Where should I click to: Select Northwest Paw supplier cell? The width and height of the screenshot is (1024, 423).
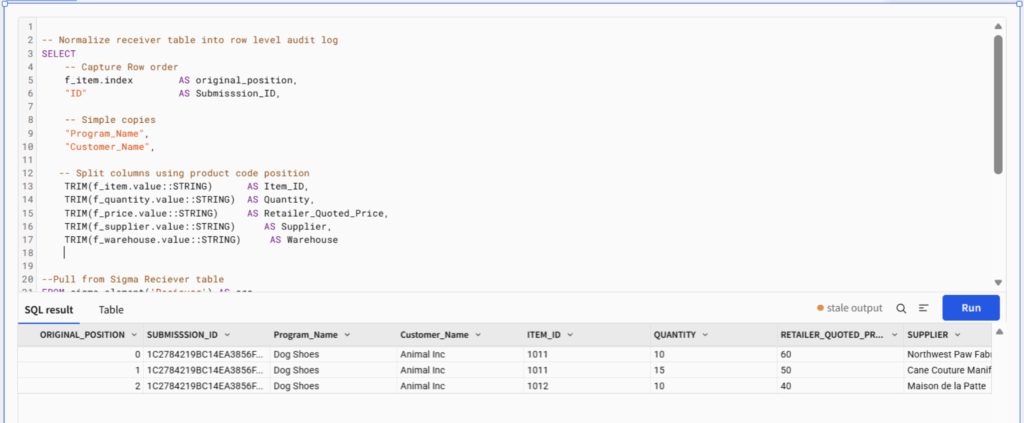point(947,354)
